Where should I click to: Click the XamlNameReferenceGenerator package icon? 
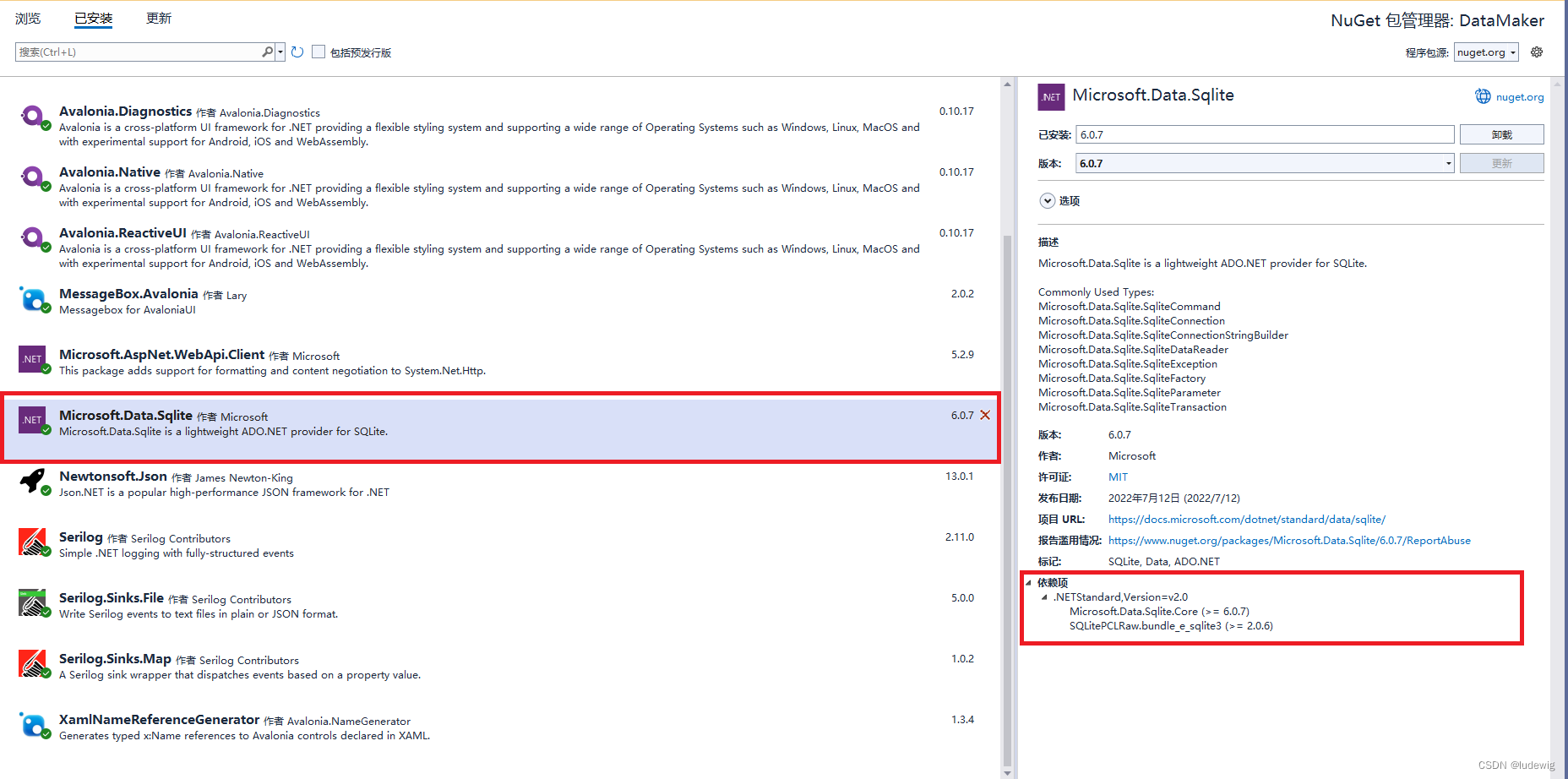coord(34,724)
